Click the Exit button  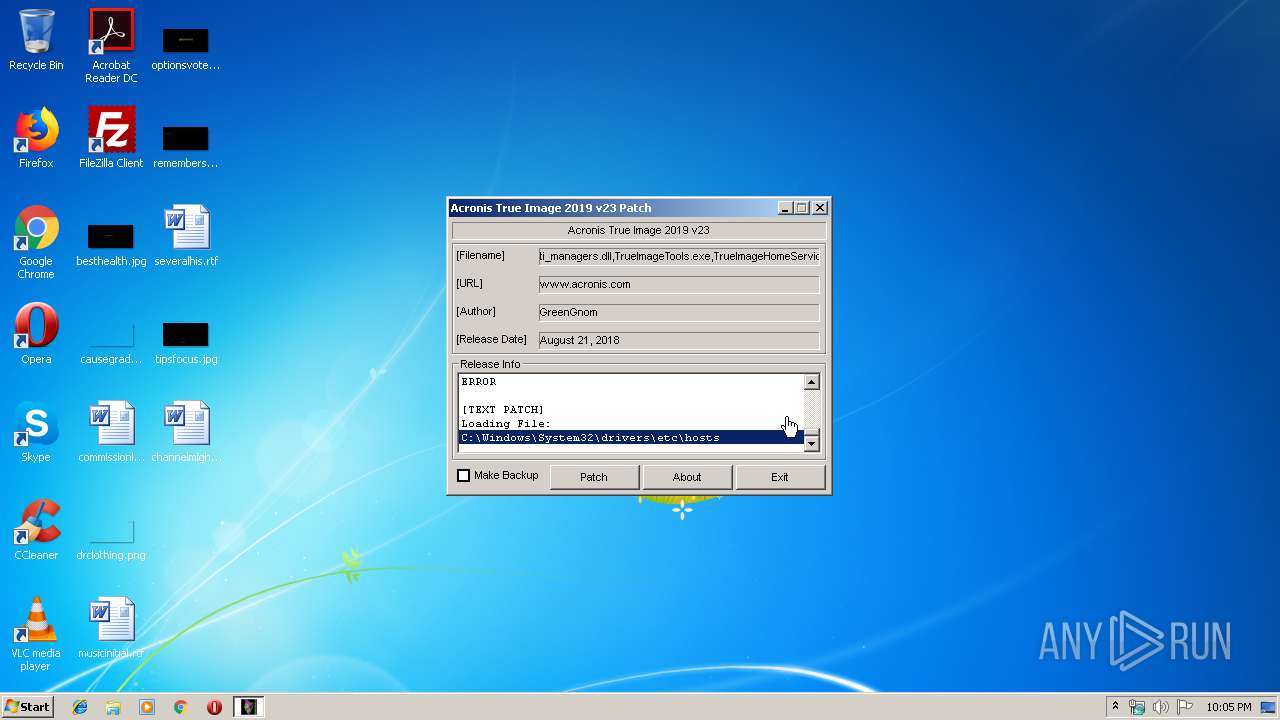click(x=780, y=477)
